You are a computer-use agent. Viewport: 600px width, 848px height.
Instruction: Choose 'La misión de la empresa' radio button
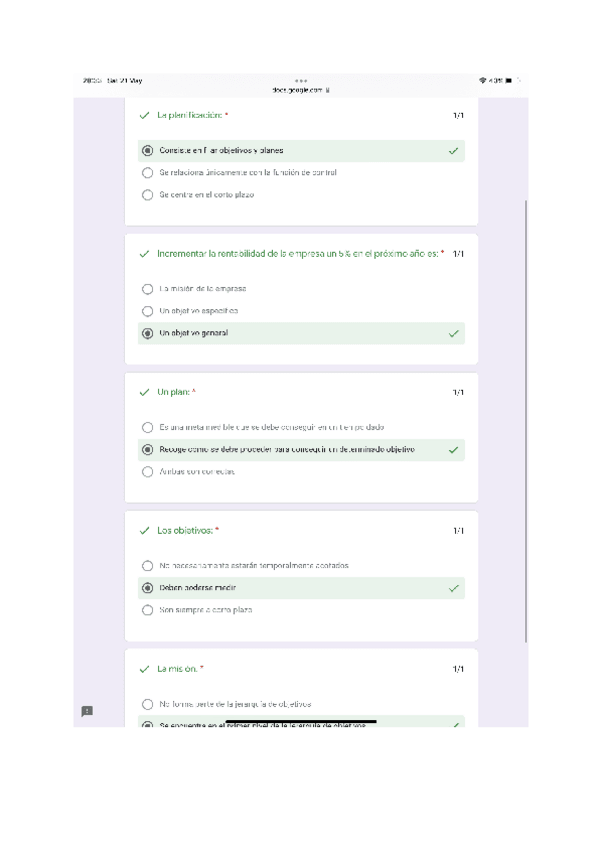click(148, 289)
